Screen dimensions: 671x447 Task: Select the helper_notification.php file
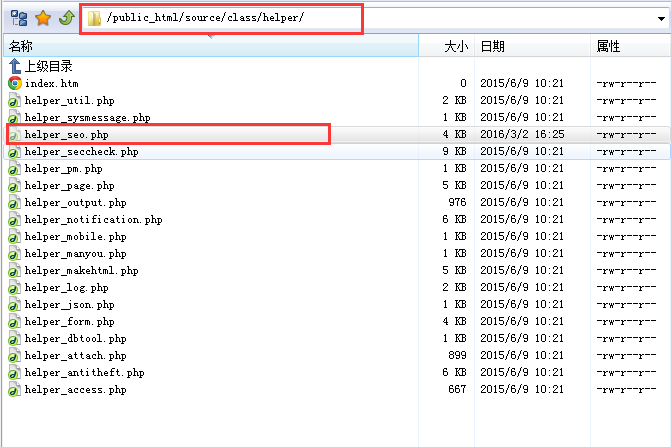pos(93,219)
